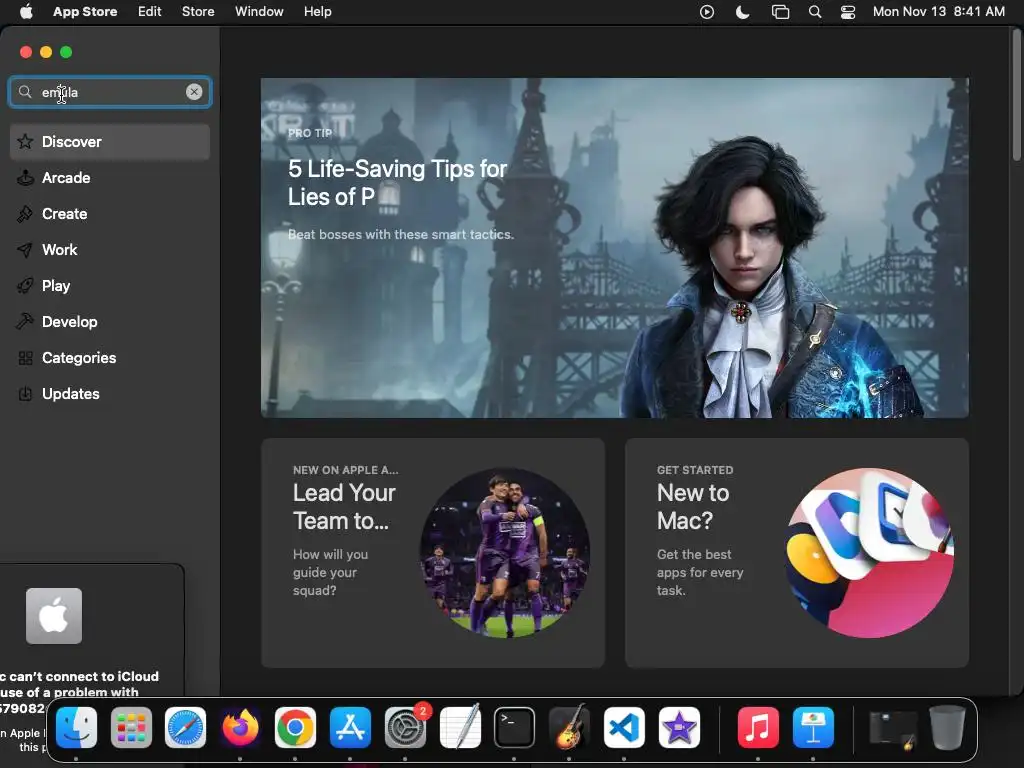Open the Trash in the Dock
1024x768 pixels.
click(948, 727)
